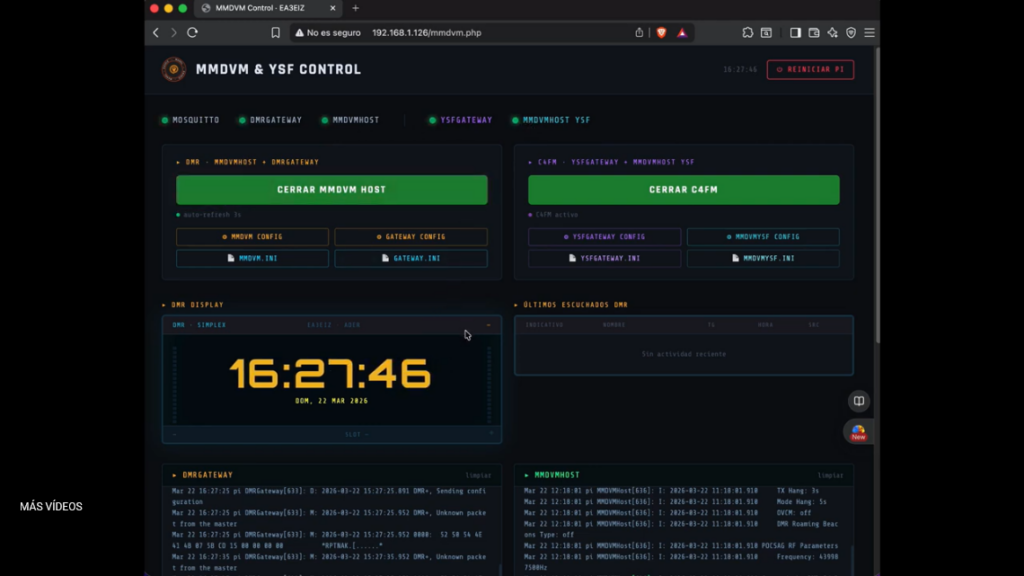This screenshot has height=576, width=1024.
Task: Click the MMDVM logo icon in header
Action: pos(174,69)
